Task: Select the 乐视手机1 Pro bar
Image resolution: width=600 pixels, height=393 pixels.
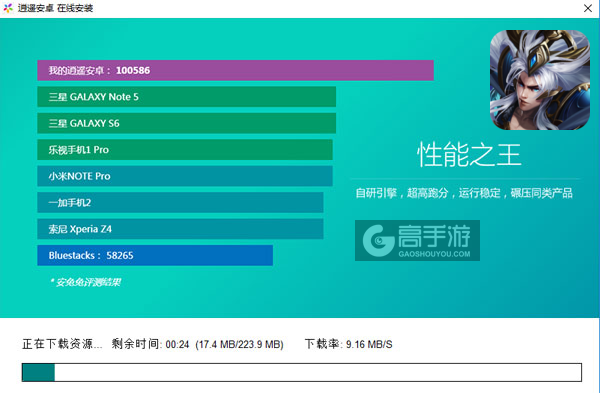Action: 185,150
